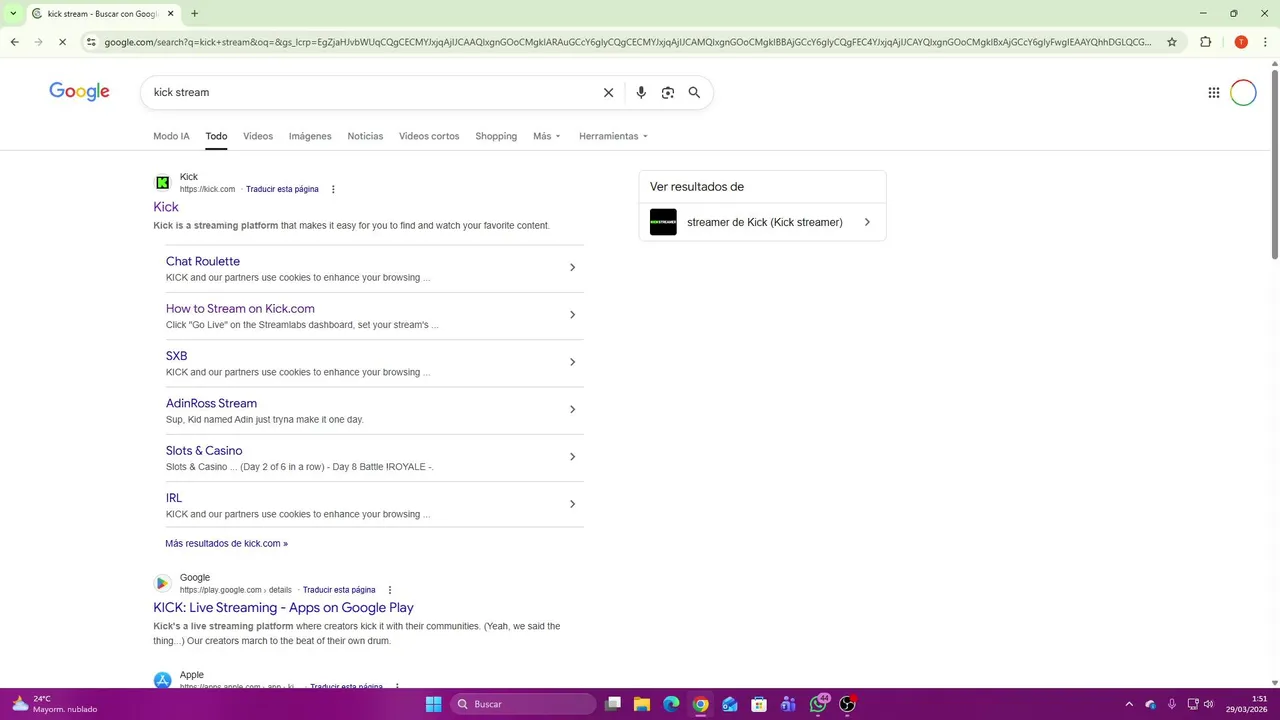Expand the SXB sitelink chevron
1280x720 pixels.
click(x=572, y=362)
